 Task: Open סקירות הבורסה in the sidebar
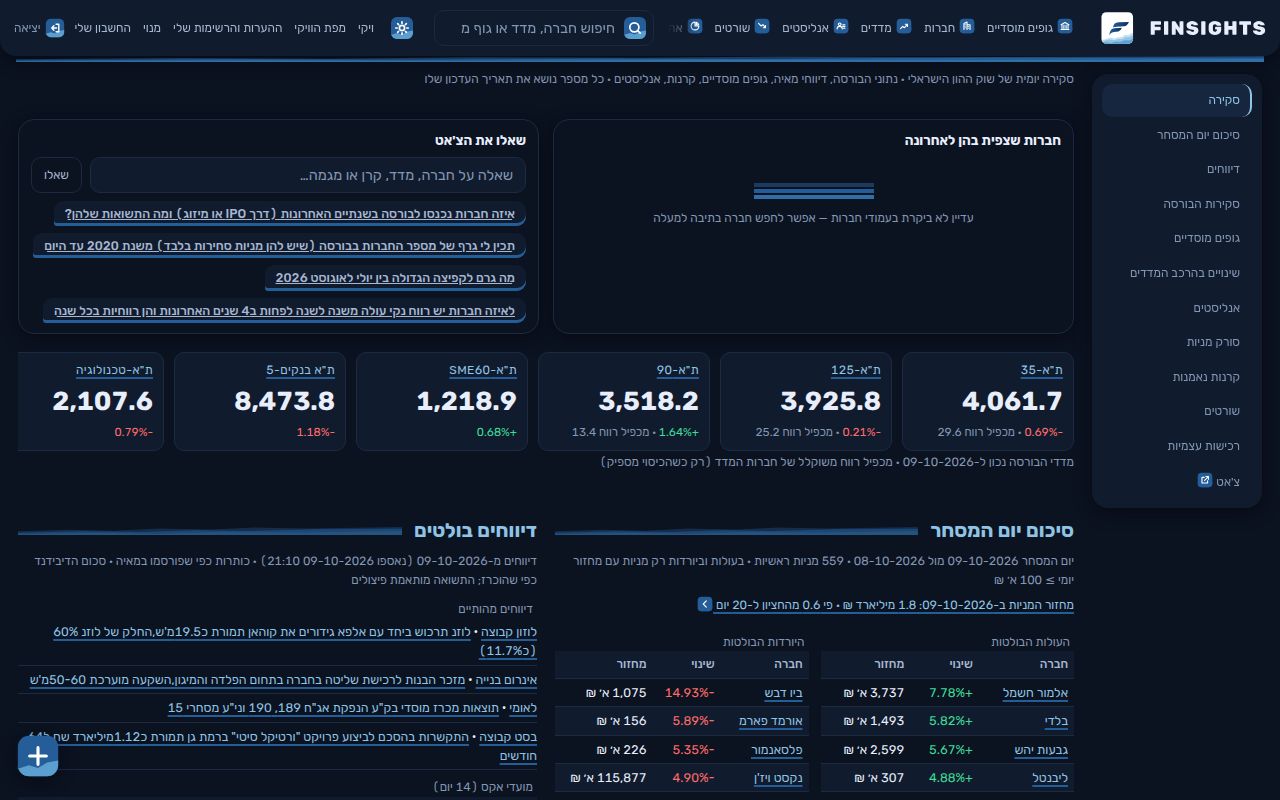[1177, 204]
